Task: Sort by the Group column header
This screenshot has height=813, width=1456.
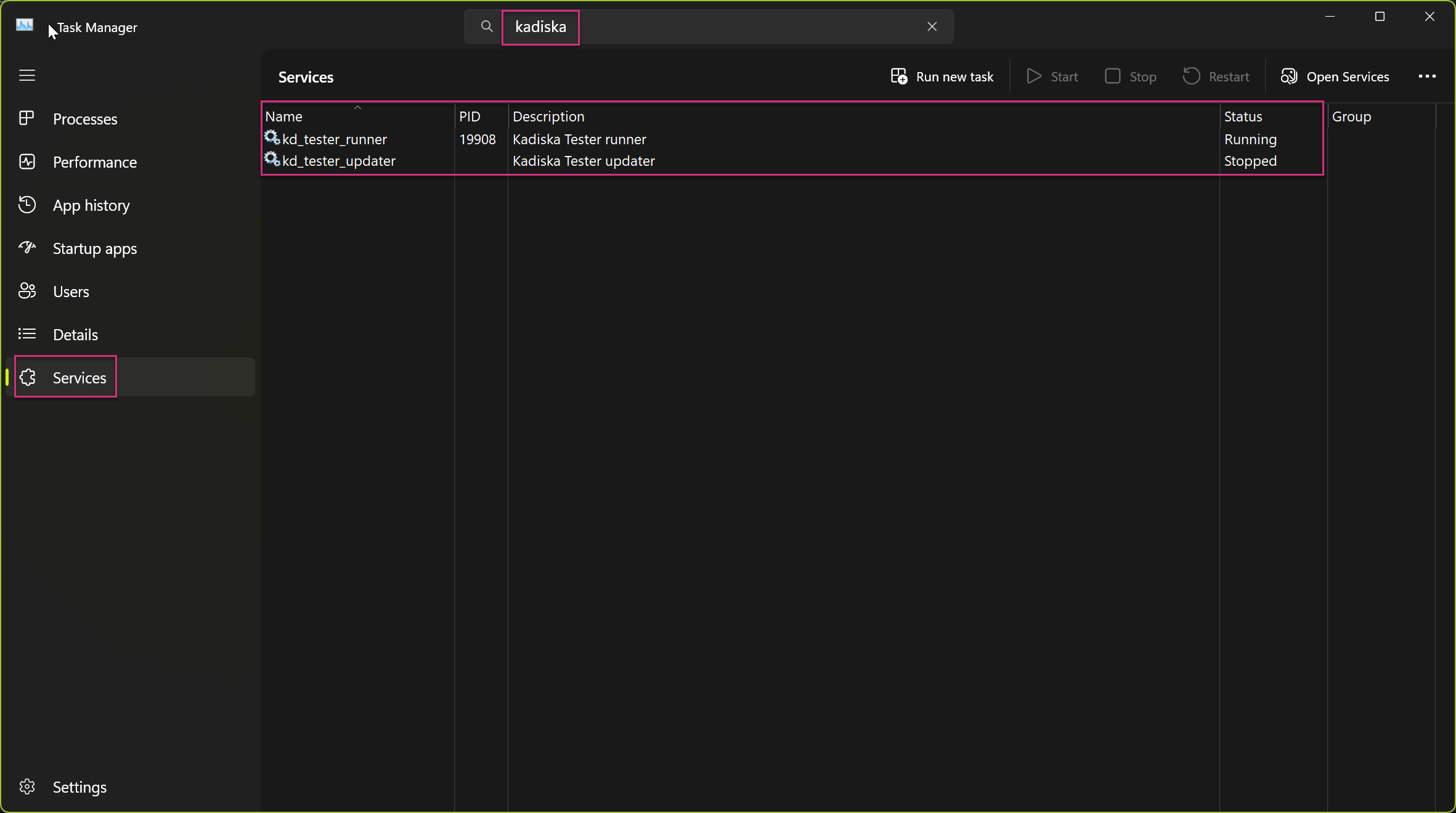Action: click(x=1381, y=116)
